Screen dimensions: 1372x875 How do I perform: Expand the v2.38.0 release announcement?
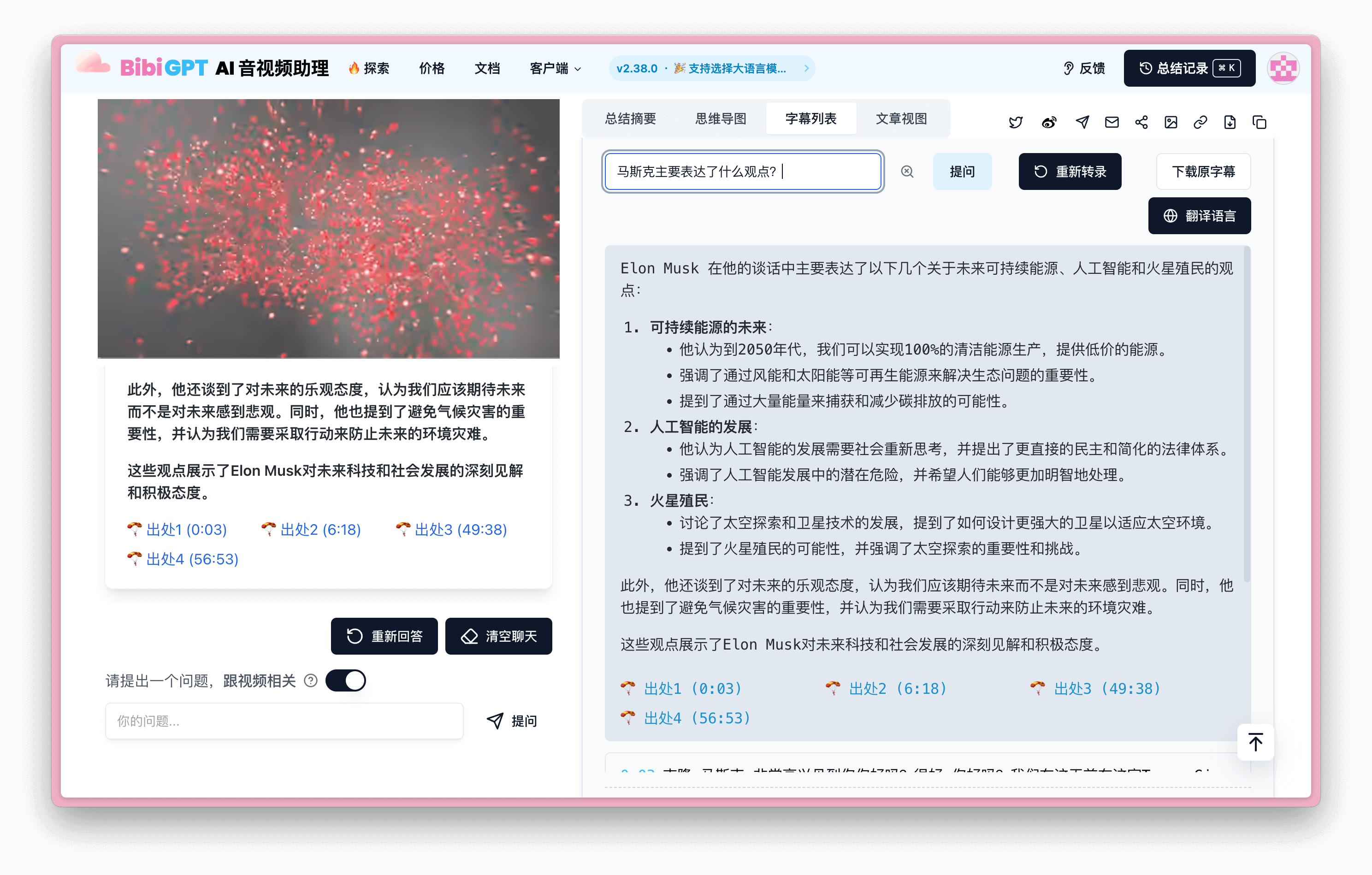pos(712,68)
